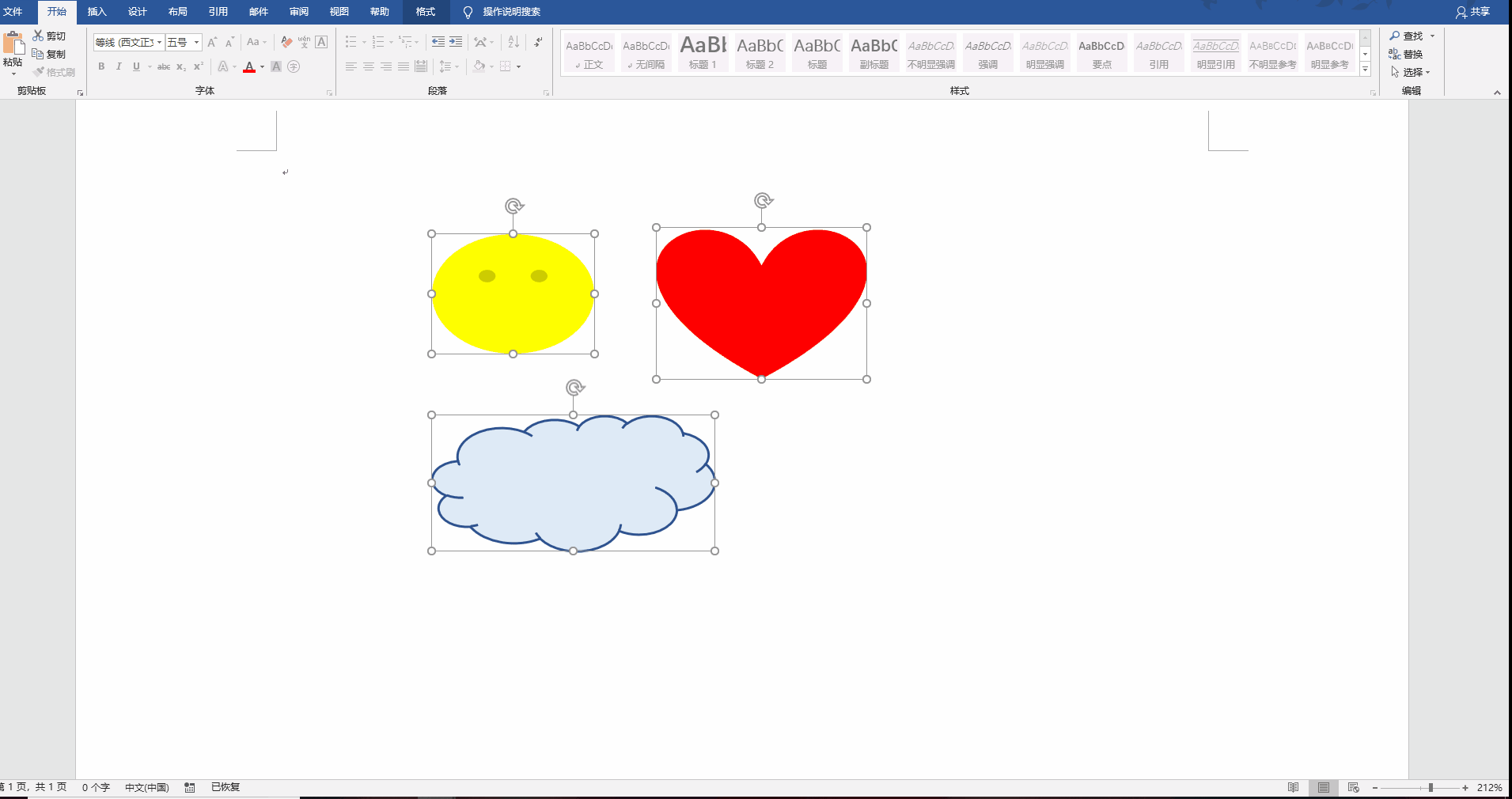This screenshot has height=799, width=1512.
Task: Sort paragraphs with the A-Z sort icon
Action: (513, 42)
